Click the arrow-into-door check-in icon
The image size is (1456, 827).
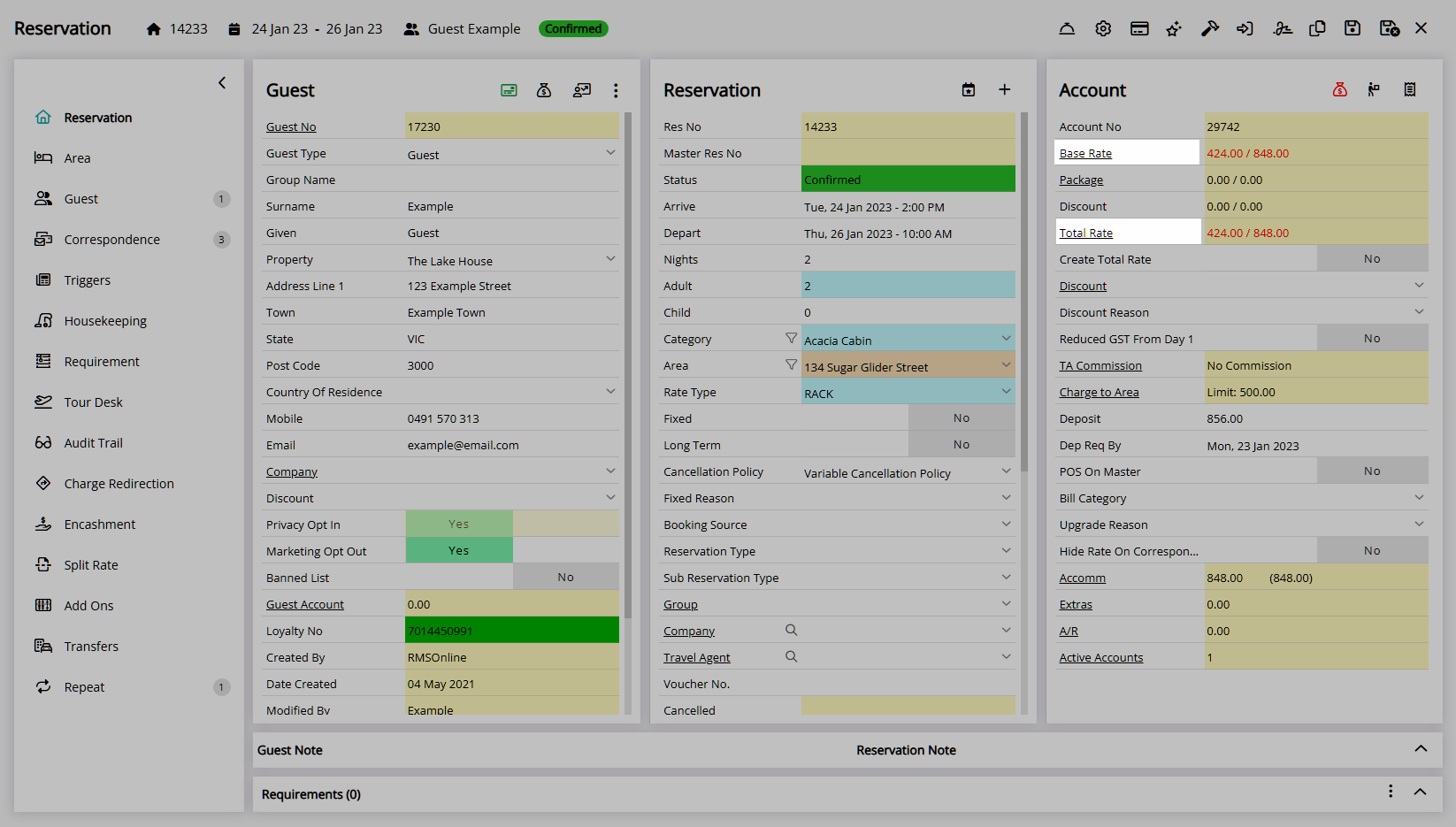tap(1245, 28)
